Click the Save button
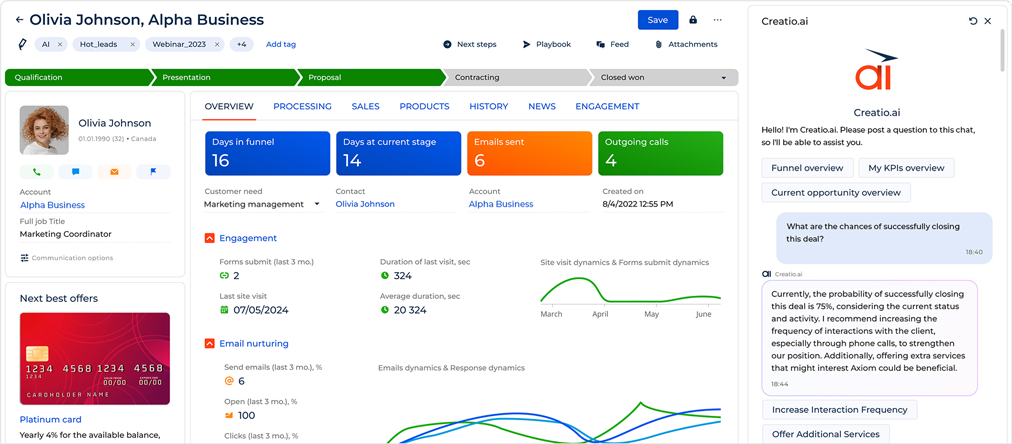Screen dimensions: 1012x444 [658, 20]
